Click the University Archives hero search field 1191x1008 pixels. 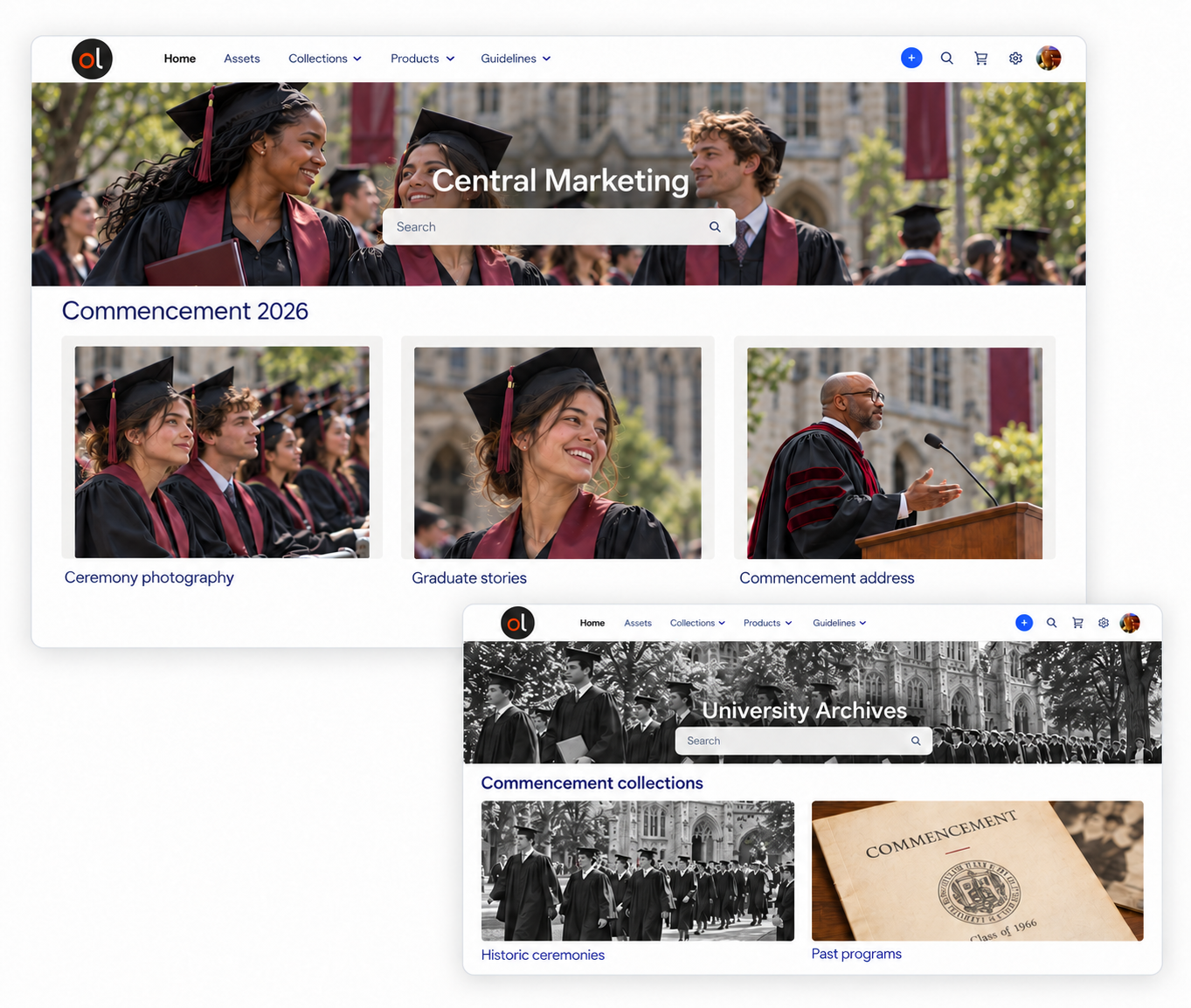click(x=803, y=741)
